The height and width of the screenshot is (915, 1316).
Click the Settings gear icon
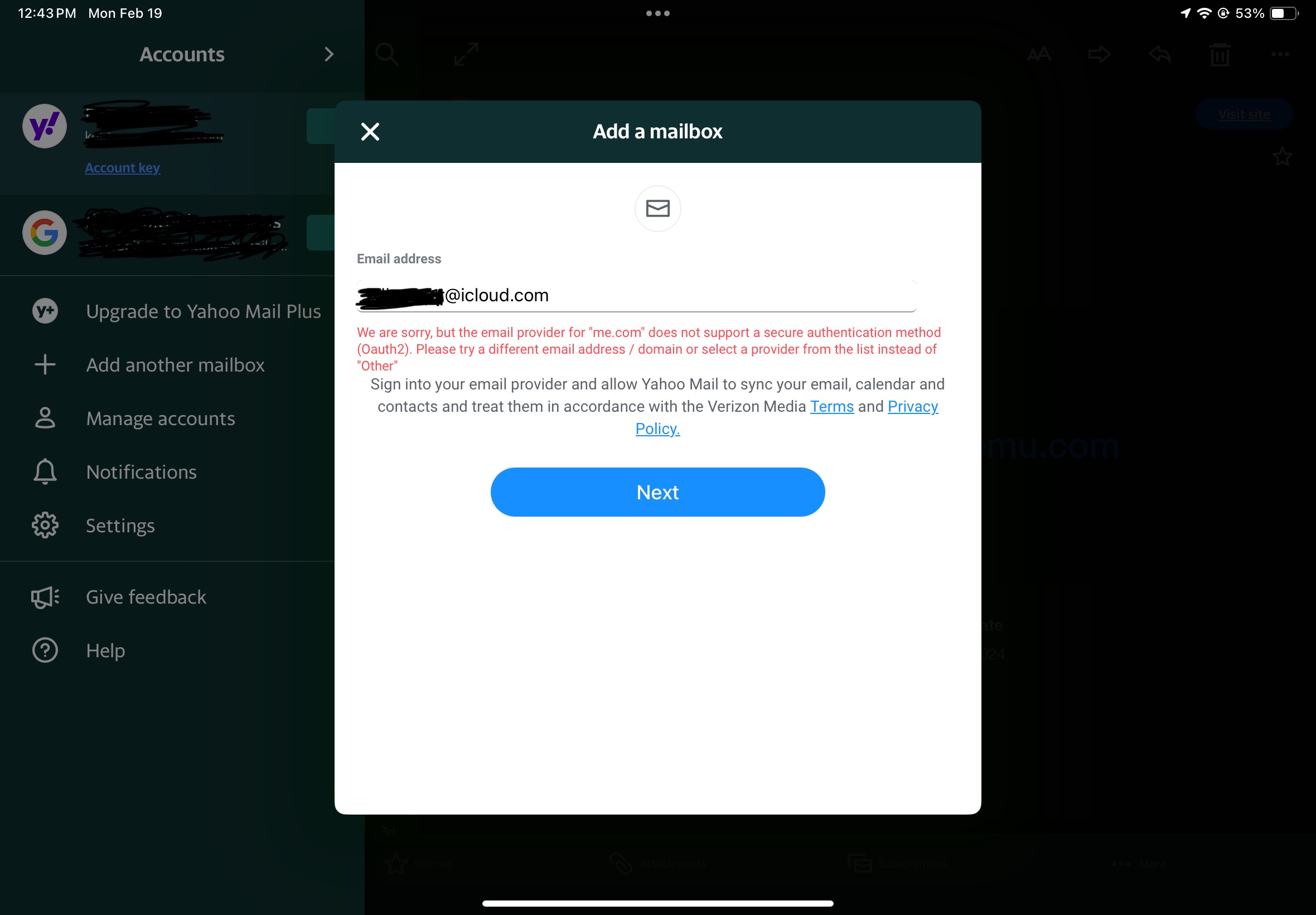[x=44, y=524]
